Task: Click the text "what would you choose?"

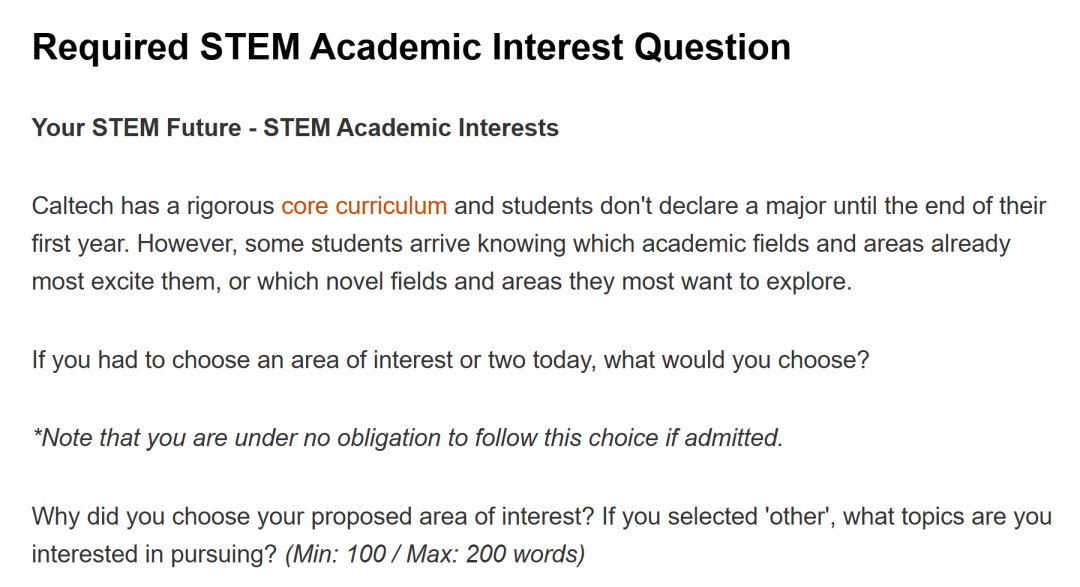Action: [736, 360]
